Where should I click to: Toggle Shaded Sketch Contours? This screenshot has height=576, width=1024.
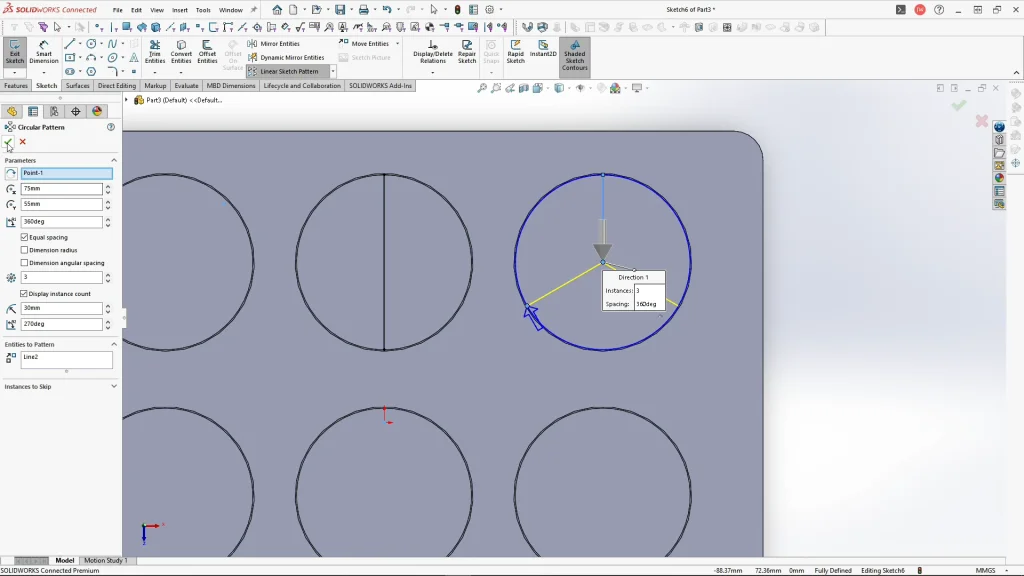tap(574, 55)
